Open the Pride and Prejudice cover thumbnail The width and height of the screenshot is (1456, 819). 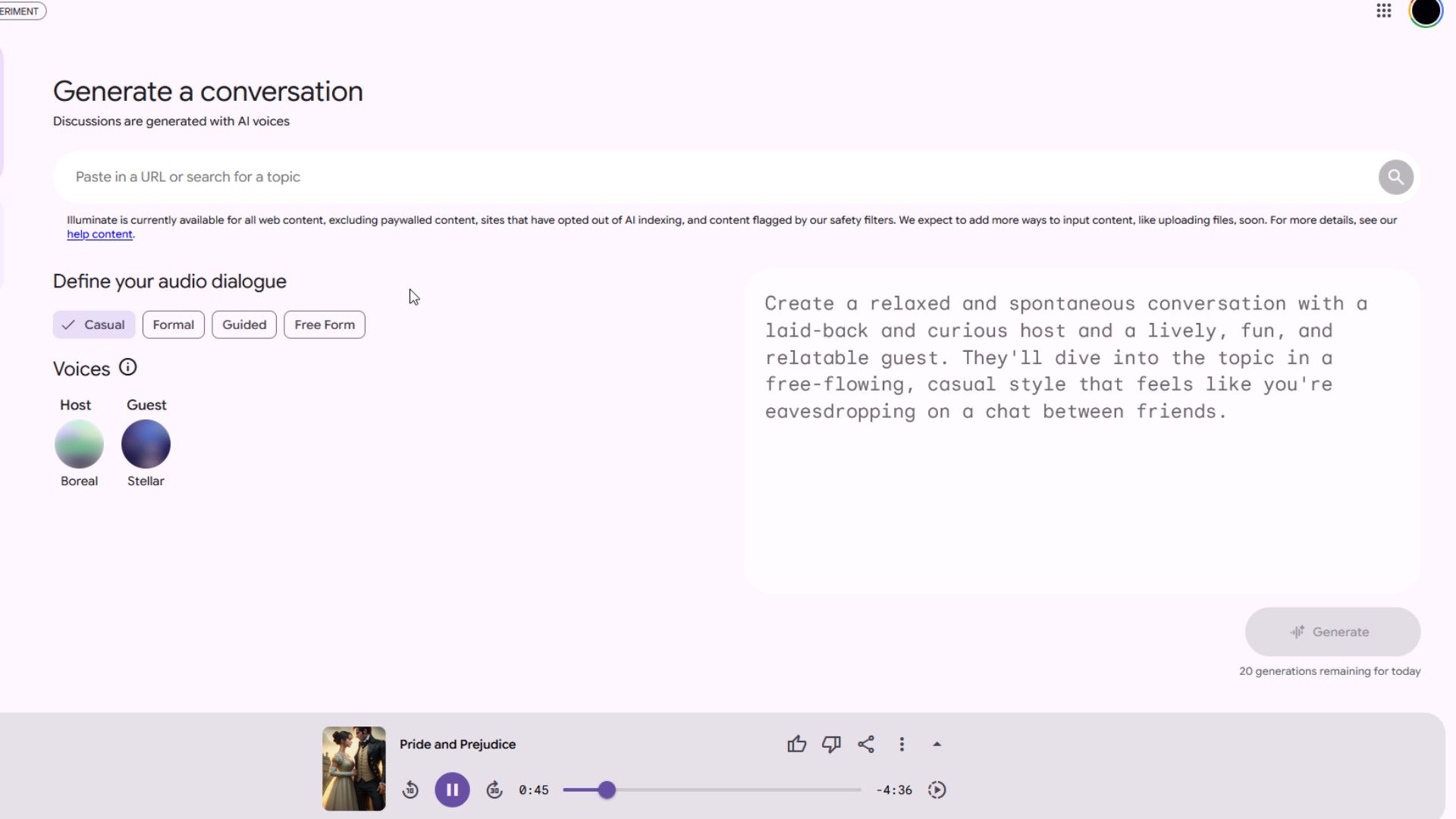pos(354,768)
